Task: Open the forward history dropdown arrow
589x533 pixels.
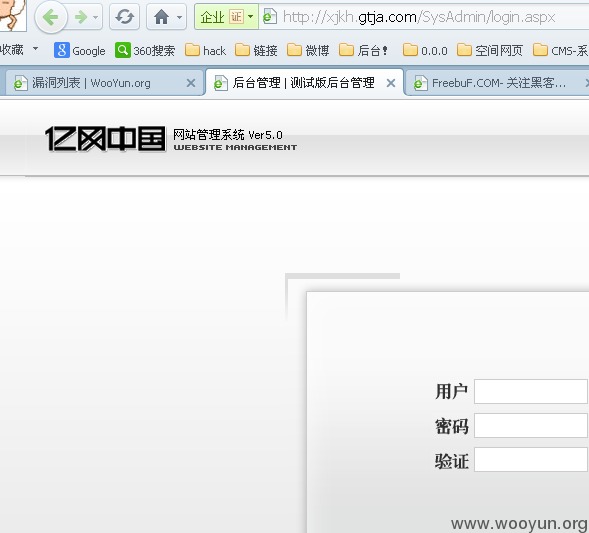Action: [x=96, y=17]
